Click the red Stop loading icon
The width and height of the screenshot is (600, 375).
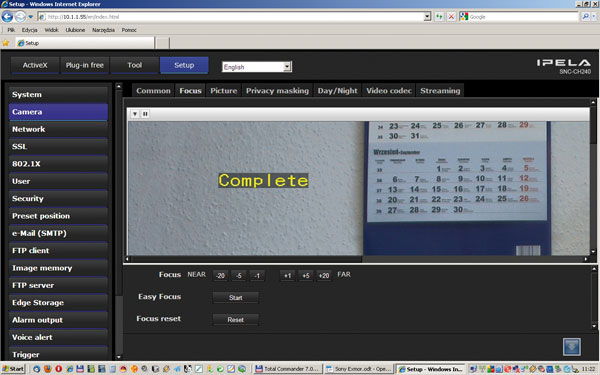(452, 16)
